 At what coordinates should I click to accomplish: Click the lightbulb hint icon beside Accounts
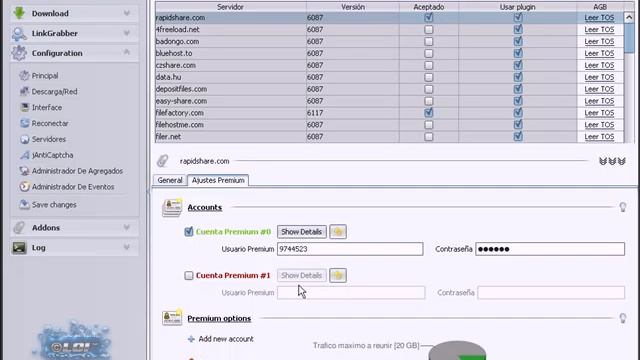coord(623,207)
